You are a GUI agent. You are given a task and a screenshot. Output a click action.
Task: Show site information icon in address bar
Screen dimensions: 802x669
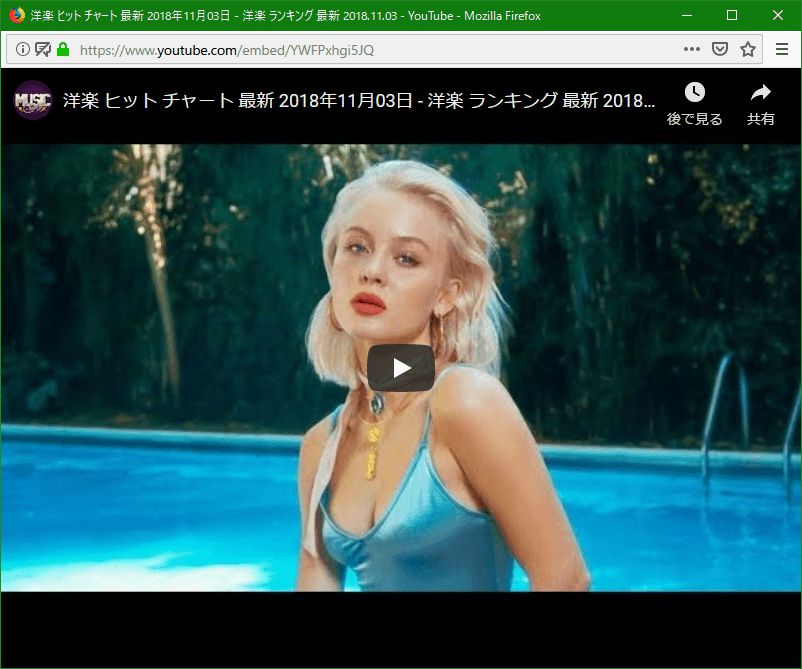pos(23,50)
